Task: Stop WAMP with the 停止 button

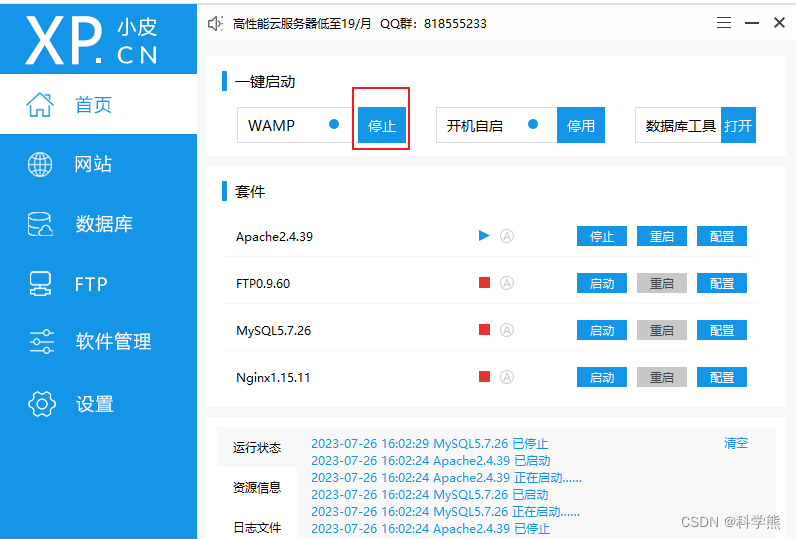Action: coord(382,125)
